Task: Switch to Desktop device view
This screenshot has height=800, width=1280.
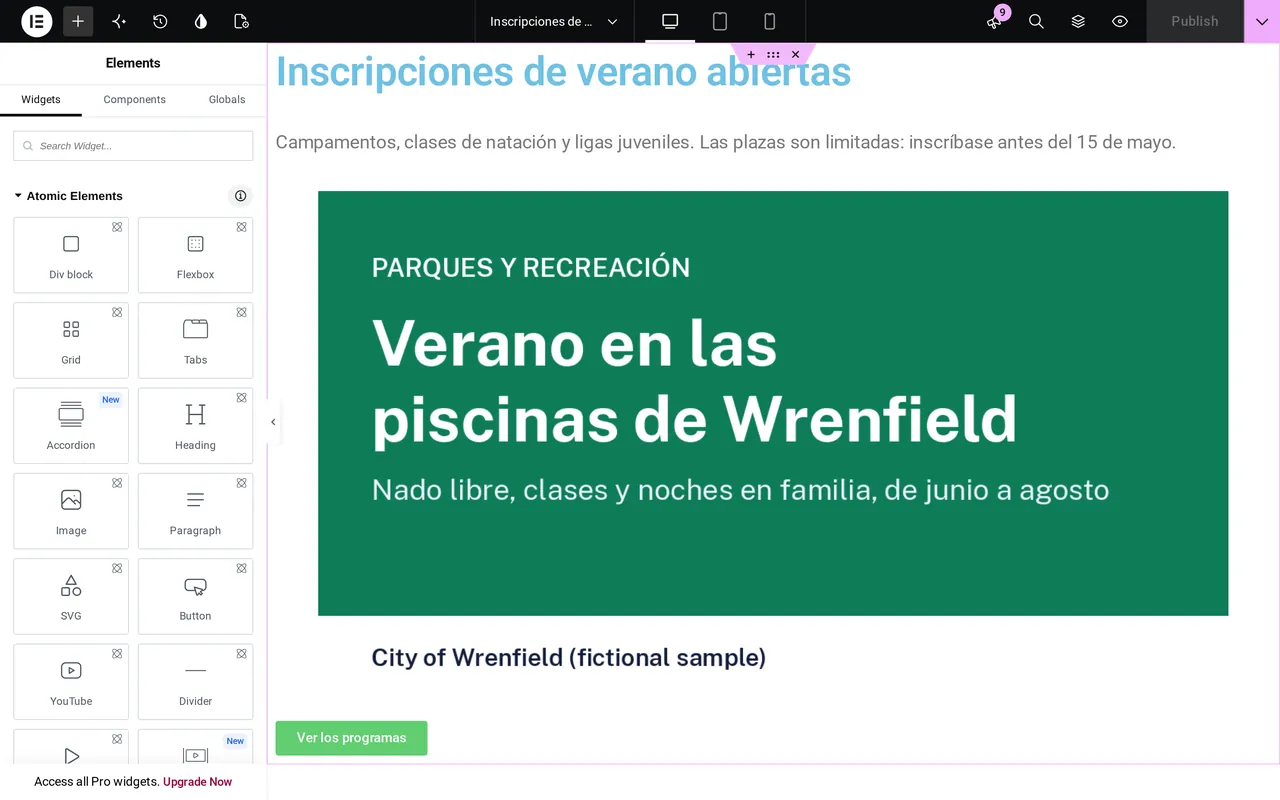Action: [x=670, y=21]
